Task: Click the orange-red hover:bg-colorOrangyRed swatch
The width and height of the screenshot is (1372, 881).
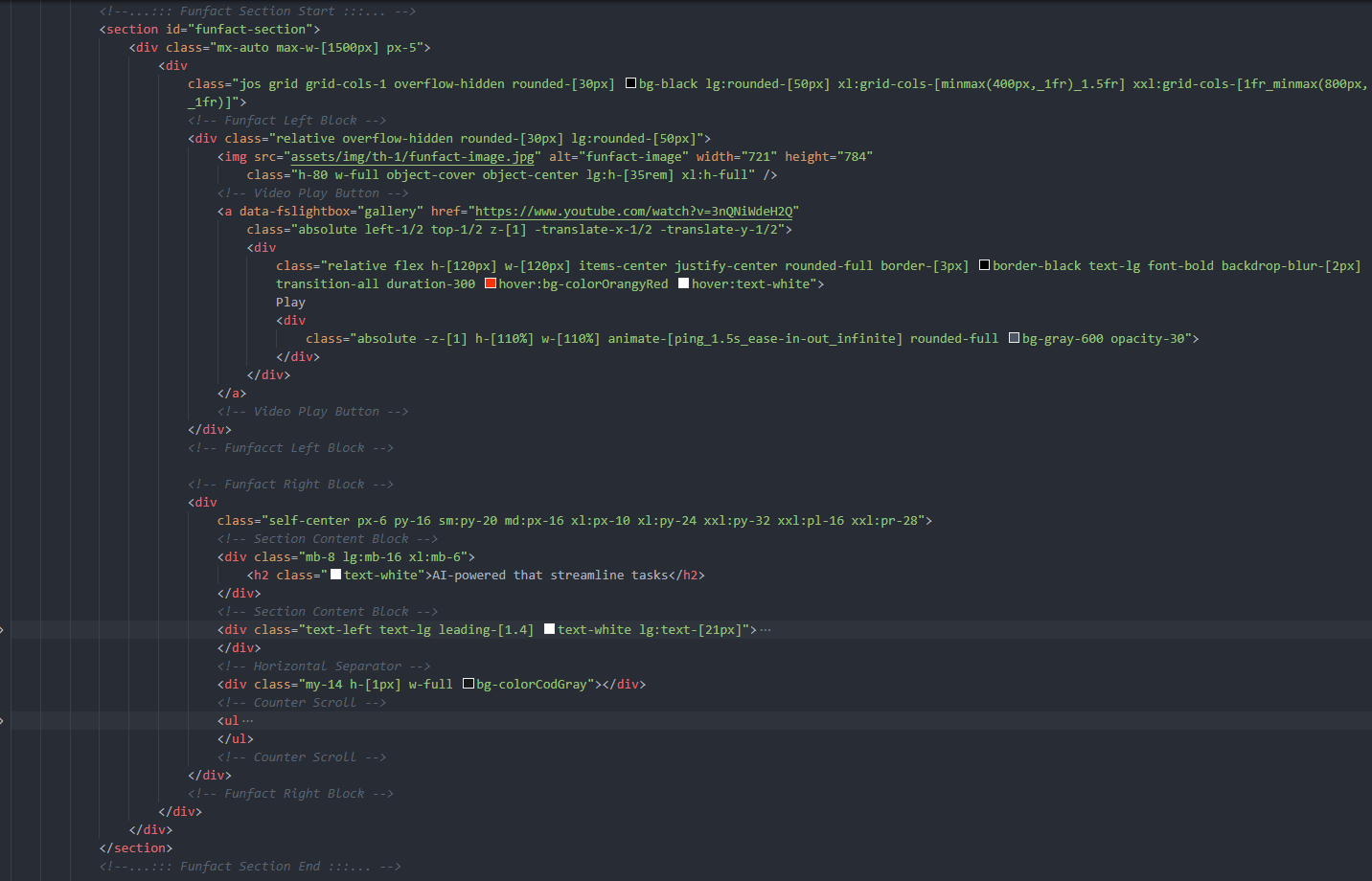Action: click(x=491, y=283)
